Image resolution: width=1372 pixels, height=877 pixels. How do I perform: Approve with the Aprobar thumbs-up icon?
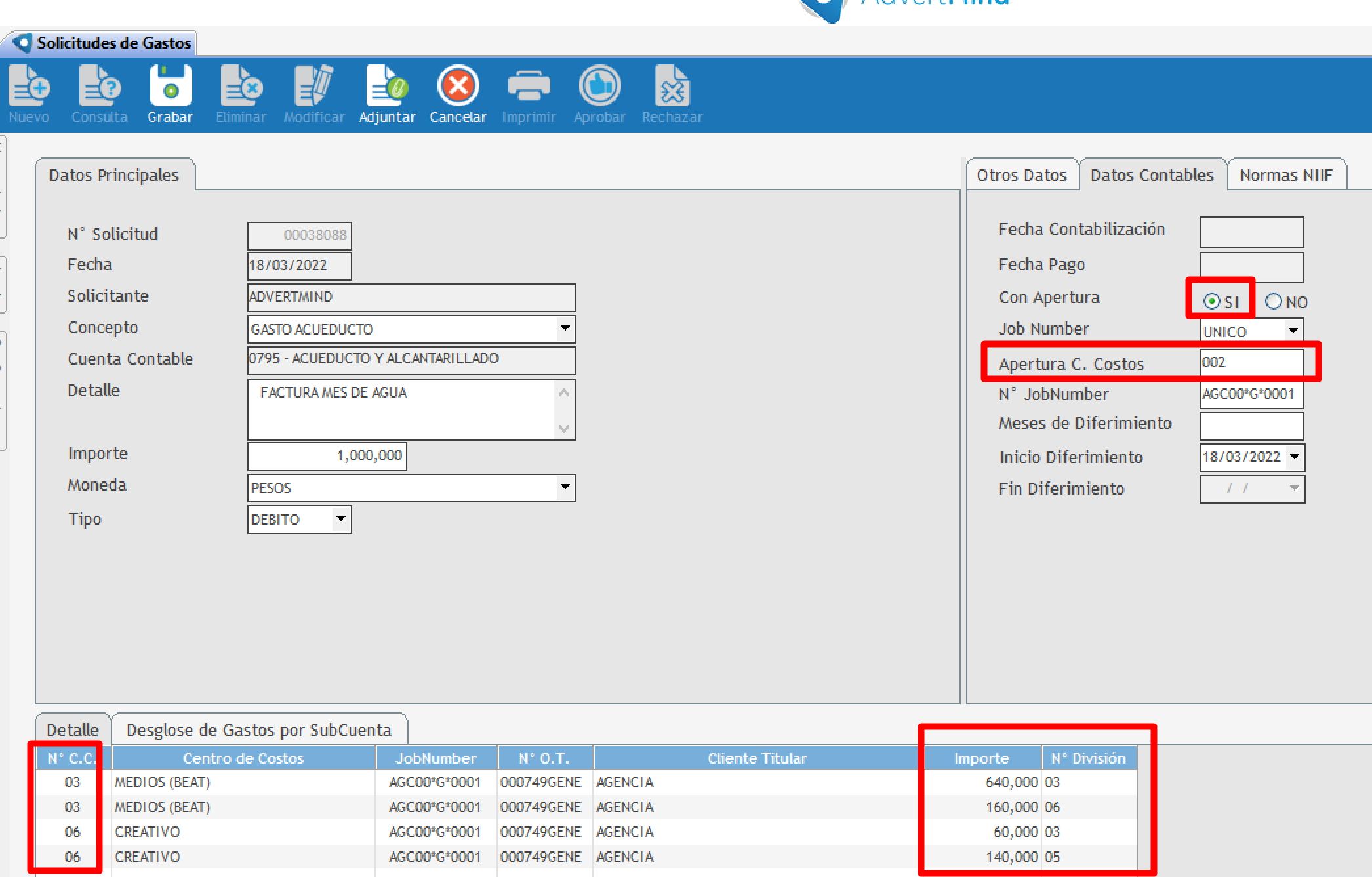599,86
